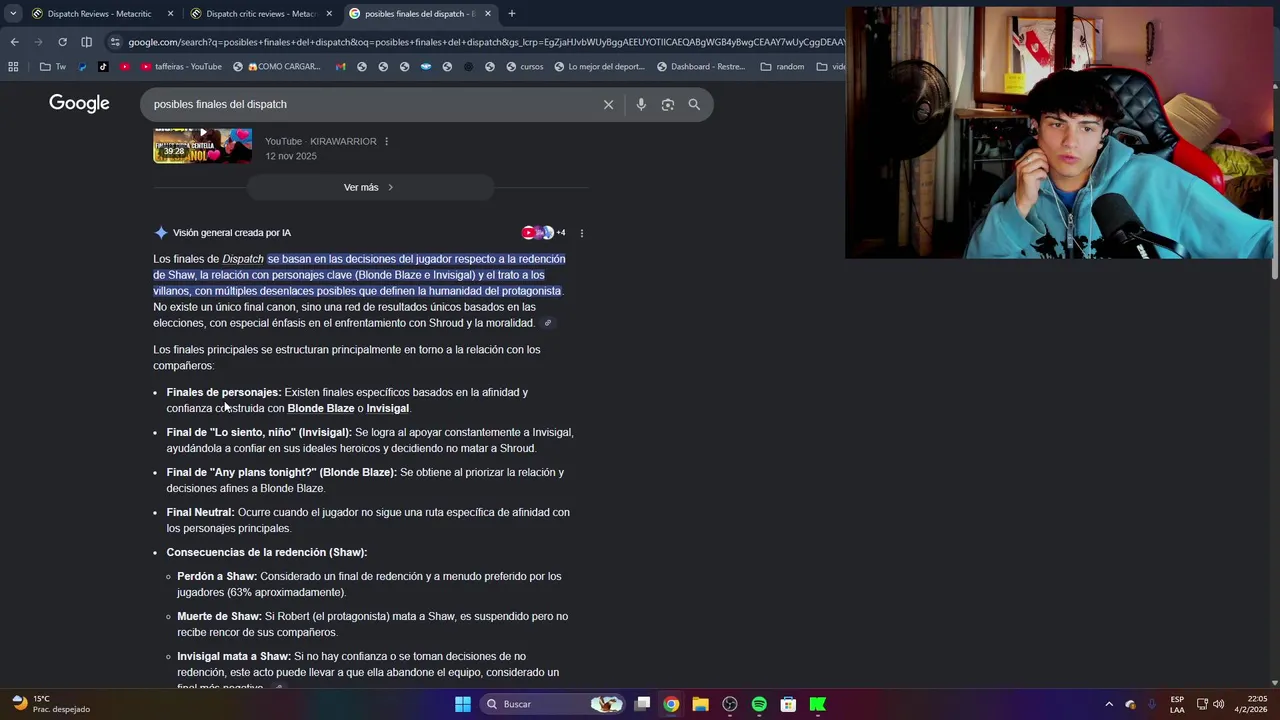Open Microsoft Store from the taskbar
This screenshot has width=1280, height=720.
tap(788, 704)
